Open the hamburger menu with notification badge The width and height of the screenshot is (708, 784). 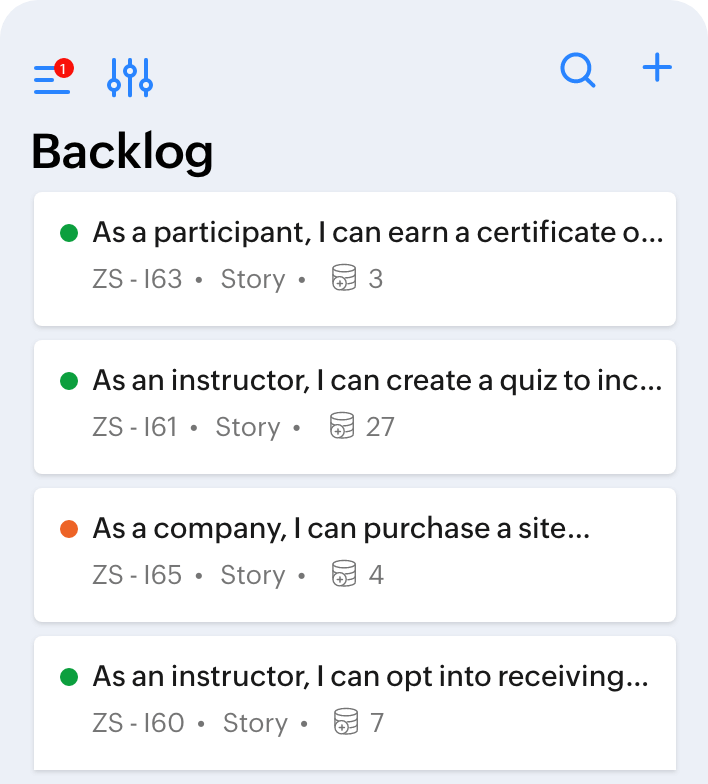[x=50, y=79]
